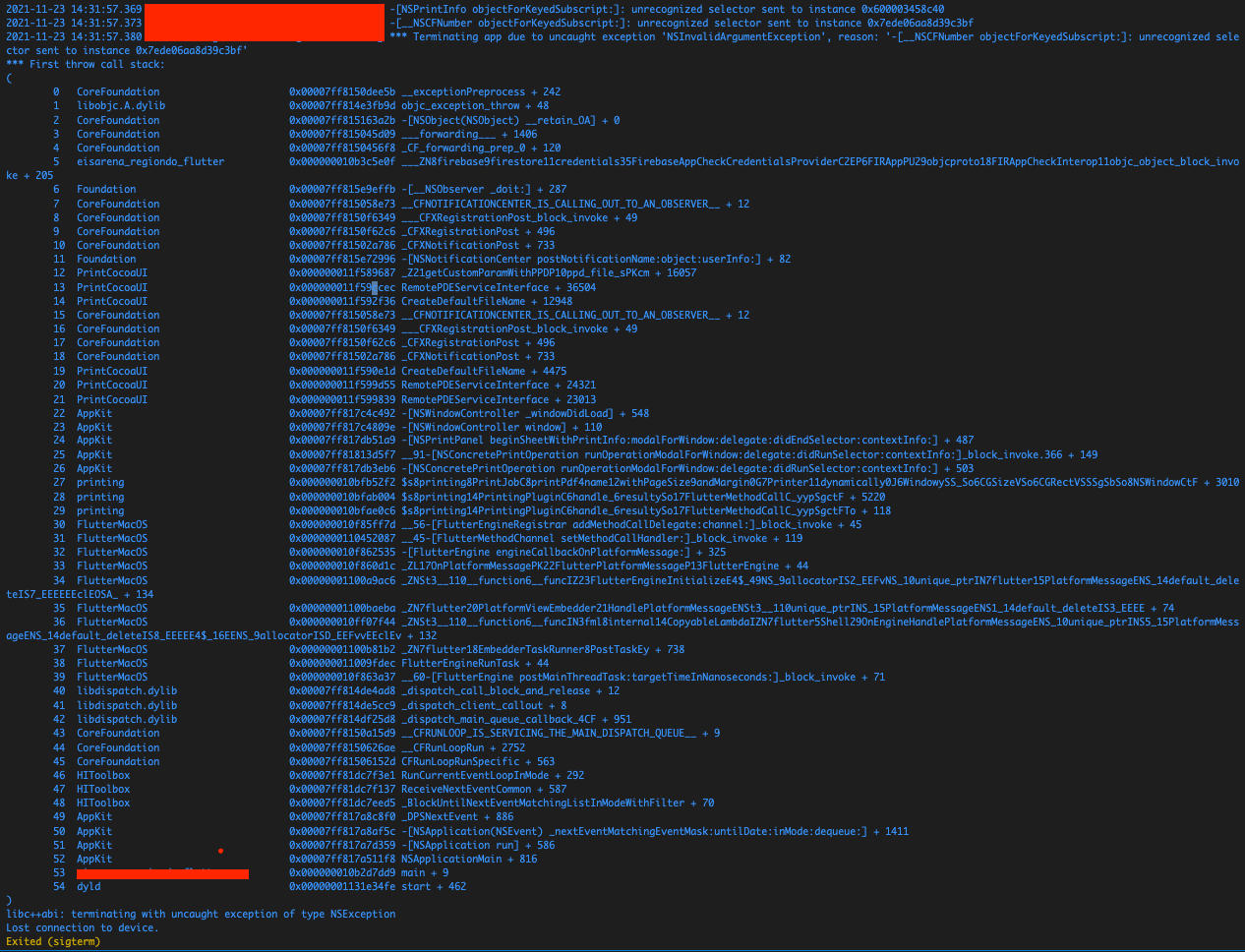Select 'NSApplicationMain + 816'
Viewport: 1245px width, 952px height.
pyautogui.click(x=469, y=859)
